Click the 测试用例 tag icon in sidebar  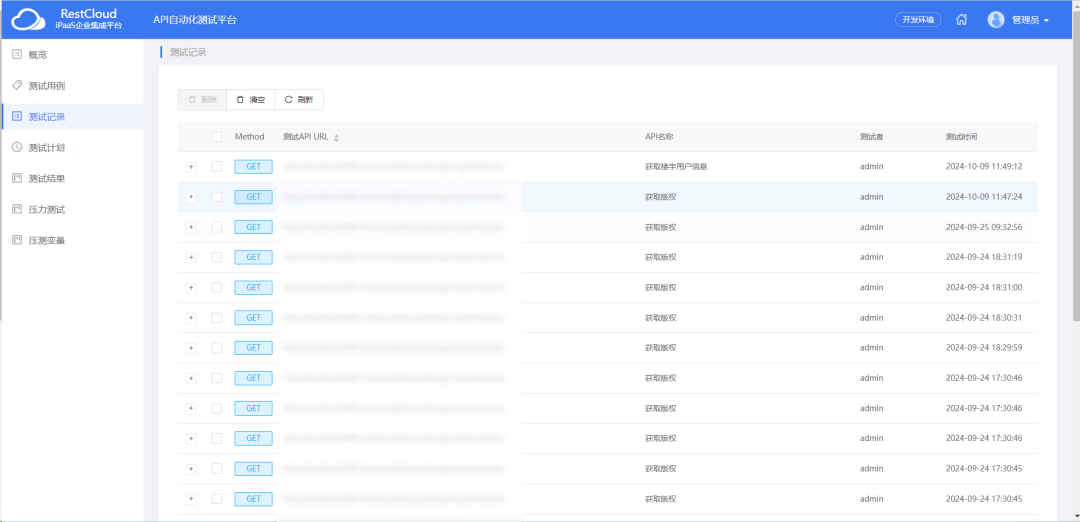[x=17, y=86]
